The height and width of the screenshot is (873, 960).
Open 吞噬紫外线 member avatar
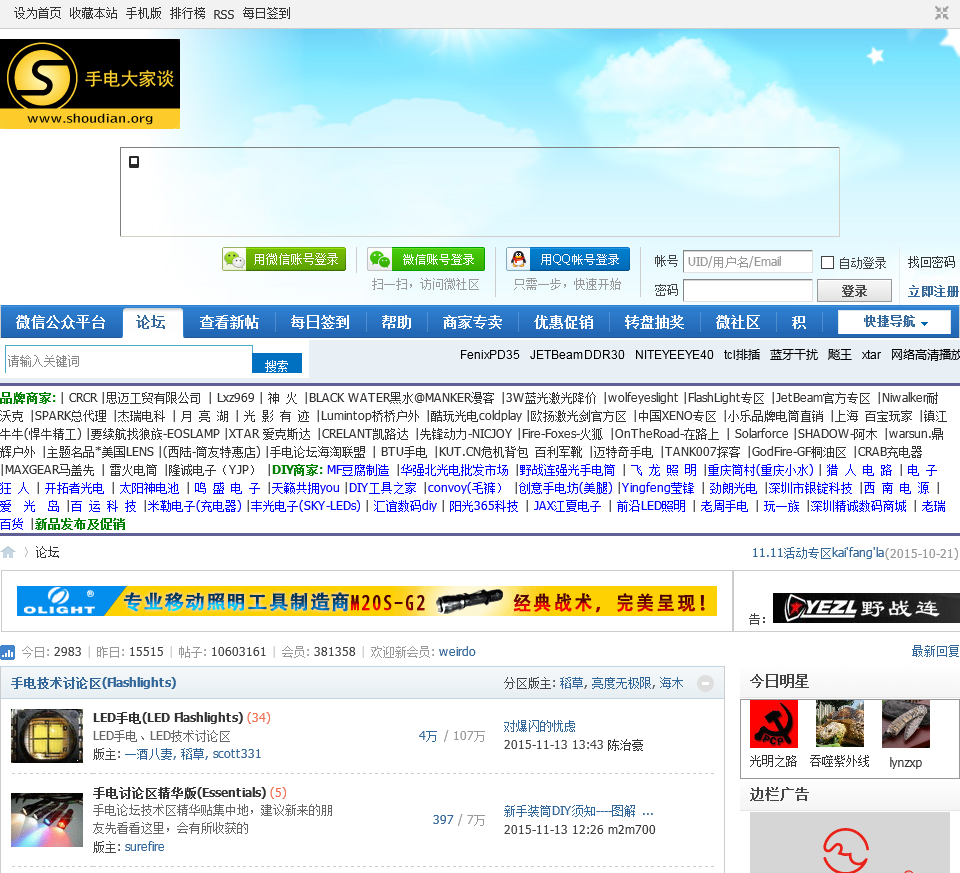840,724
